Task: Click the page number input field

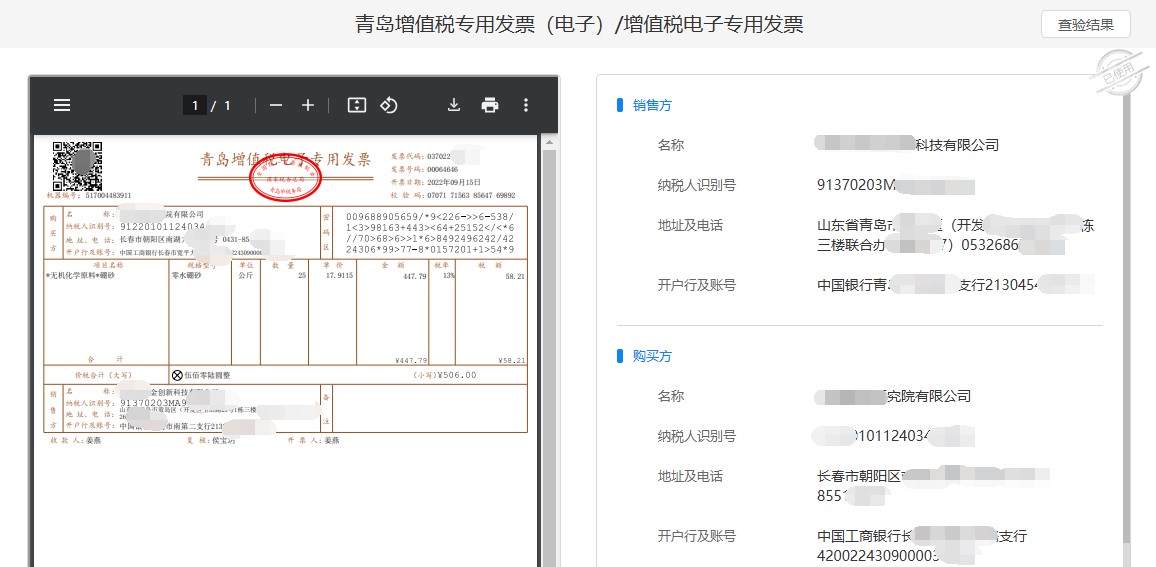Action: (x=195, y=105)
